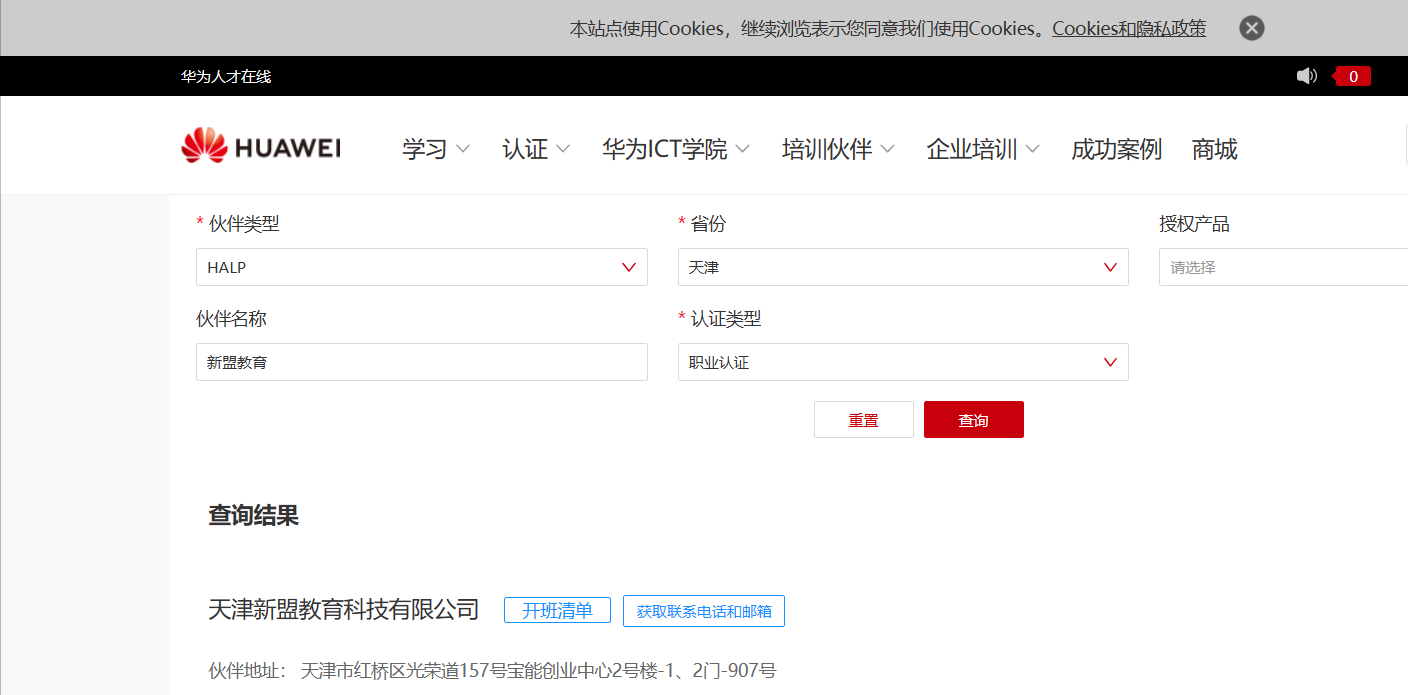1408x695 pixels.
Task: Click the red notification badge showing 0
Action: pyautogui.click(x=1351, y=75)
